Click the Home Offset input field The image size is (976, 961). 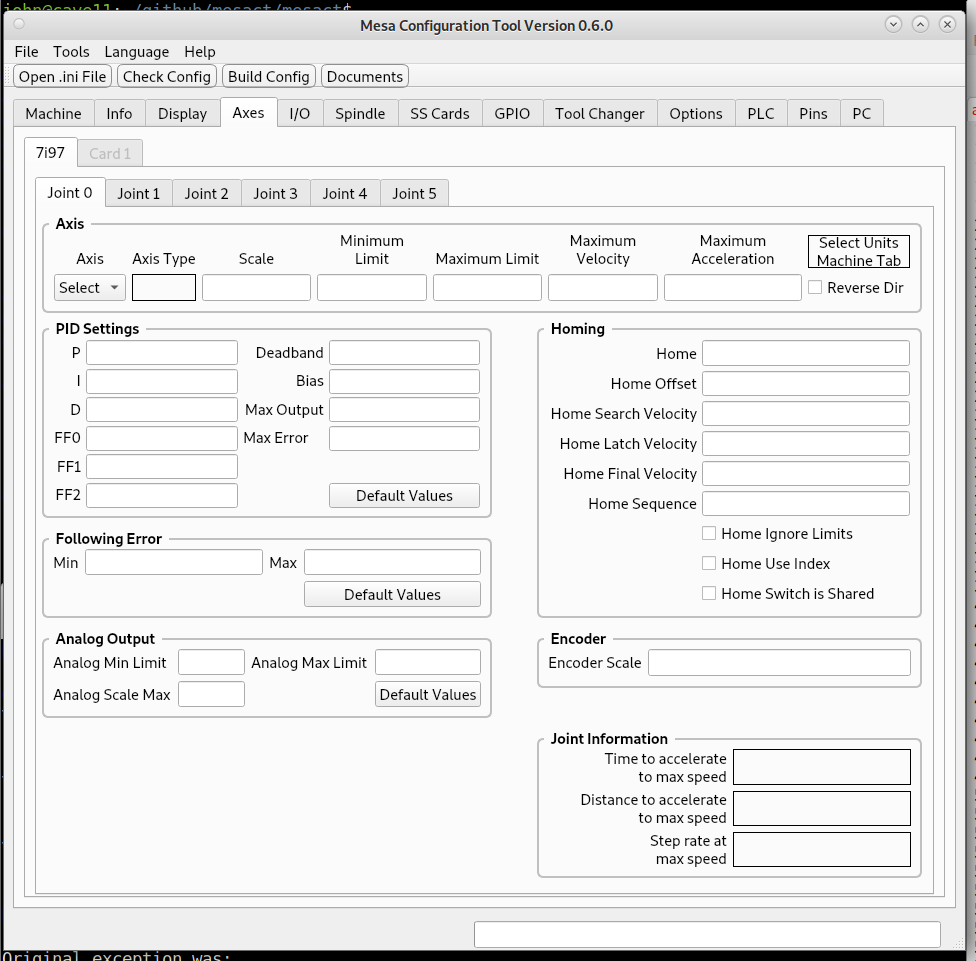pos(806,383)
